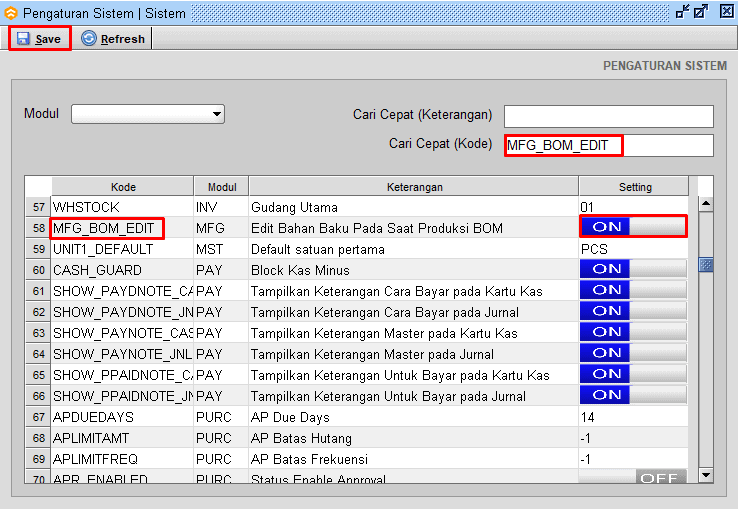The width and height of the screenshot is (738, 509).
Task: Toggle Keterangan Master pada Jurnal switch
Action: [x=633, y=353]
